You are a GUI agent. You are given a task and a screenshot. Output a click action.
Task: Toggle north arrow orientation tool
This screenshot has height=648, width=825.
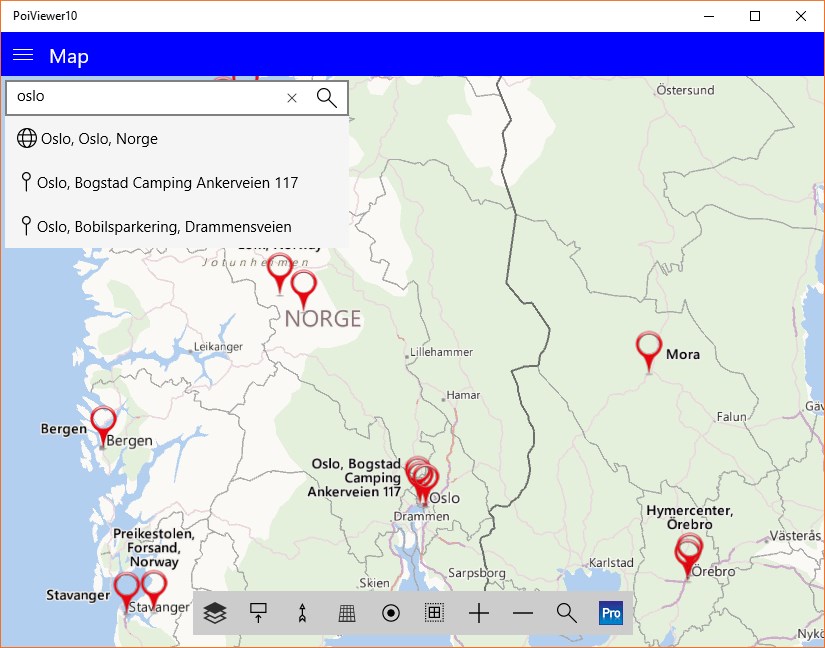pos(302,613)
